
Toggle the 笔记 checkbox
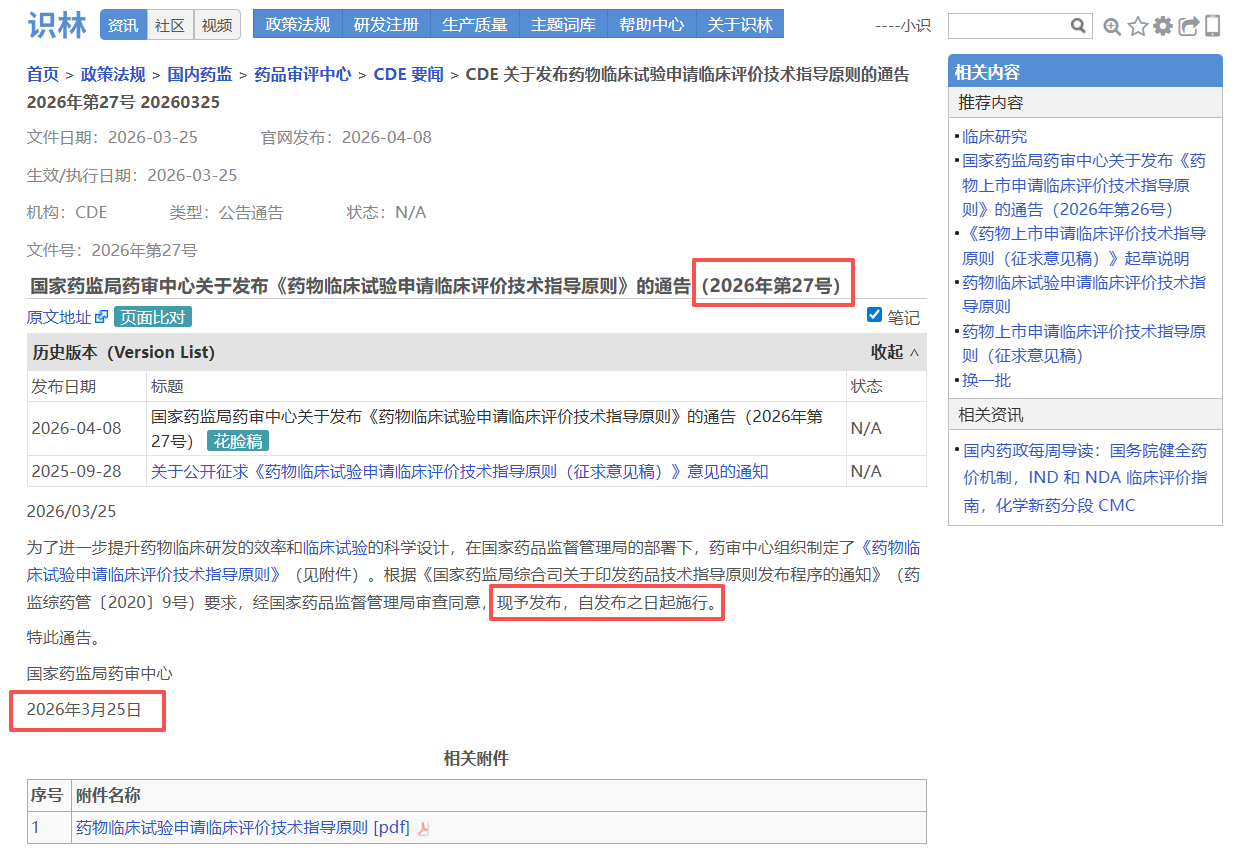(875, 315)
